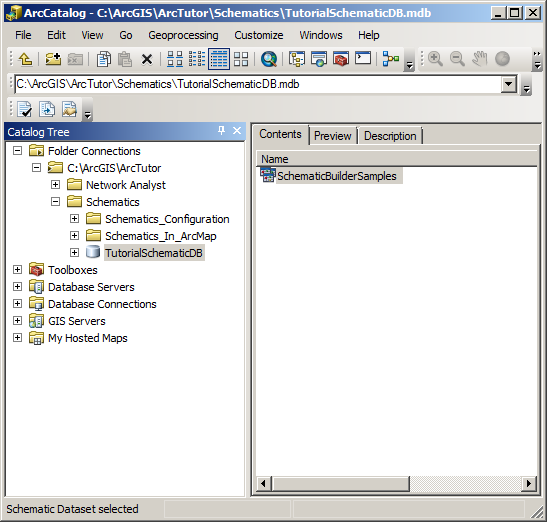The width and height of the screenshot is (547, 522).
Task: Toggle Details view mode
Action: [x=219, y=59]
